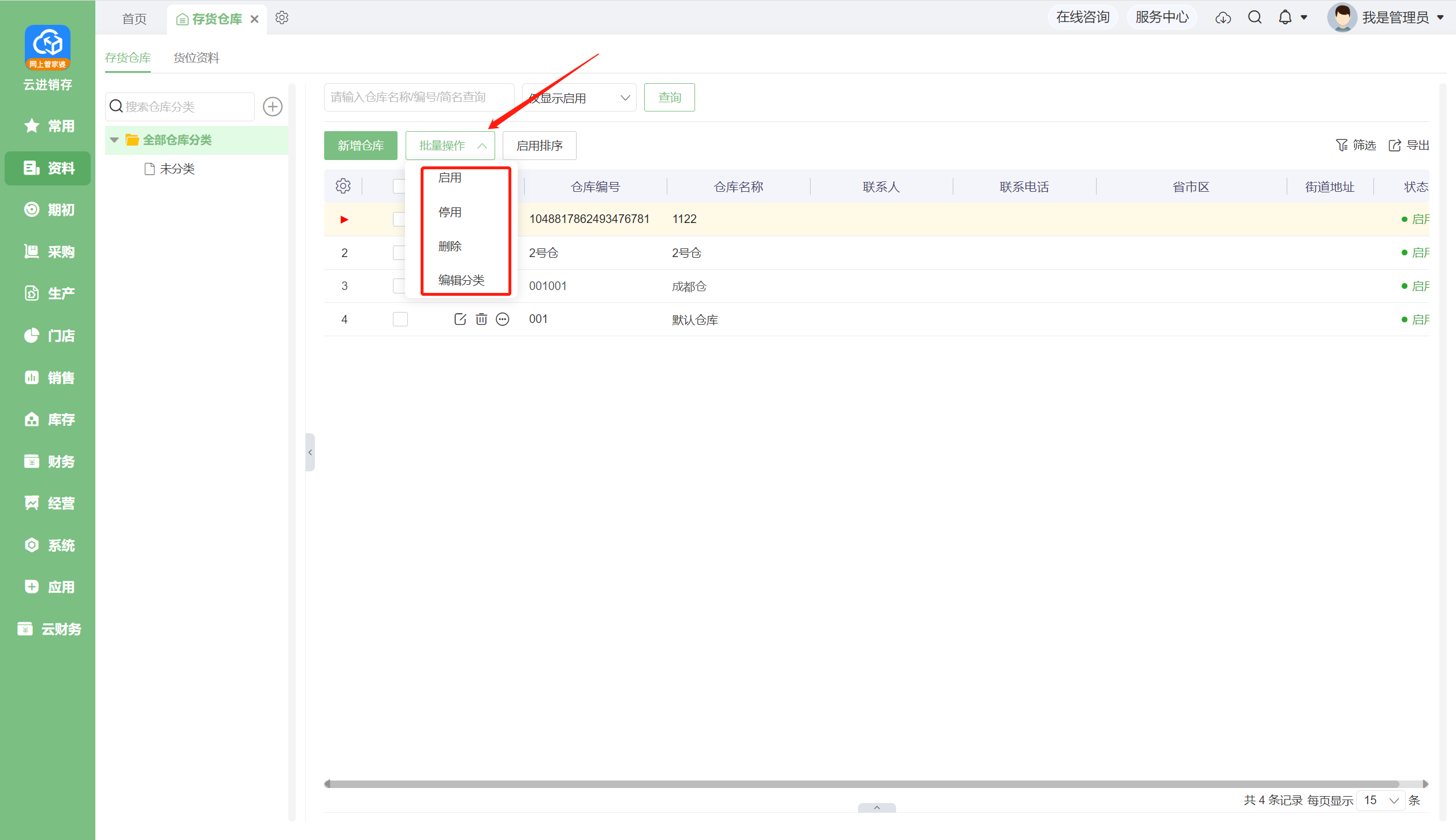Image resolution: width=1456 pixels, height=840 pixels.
Task: Open the 云财务 cloud finance module
Action: (x=49, y=629)
